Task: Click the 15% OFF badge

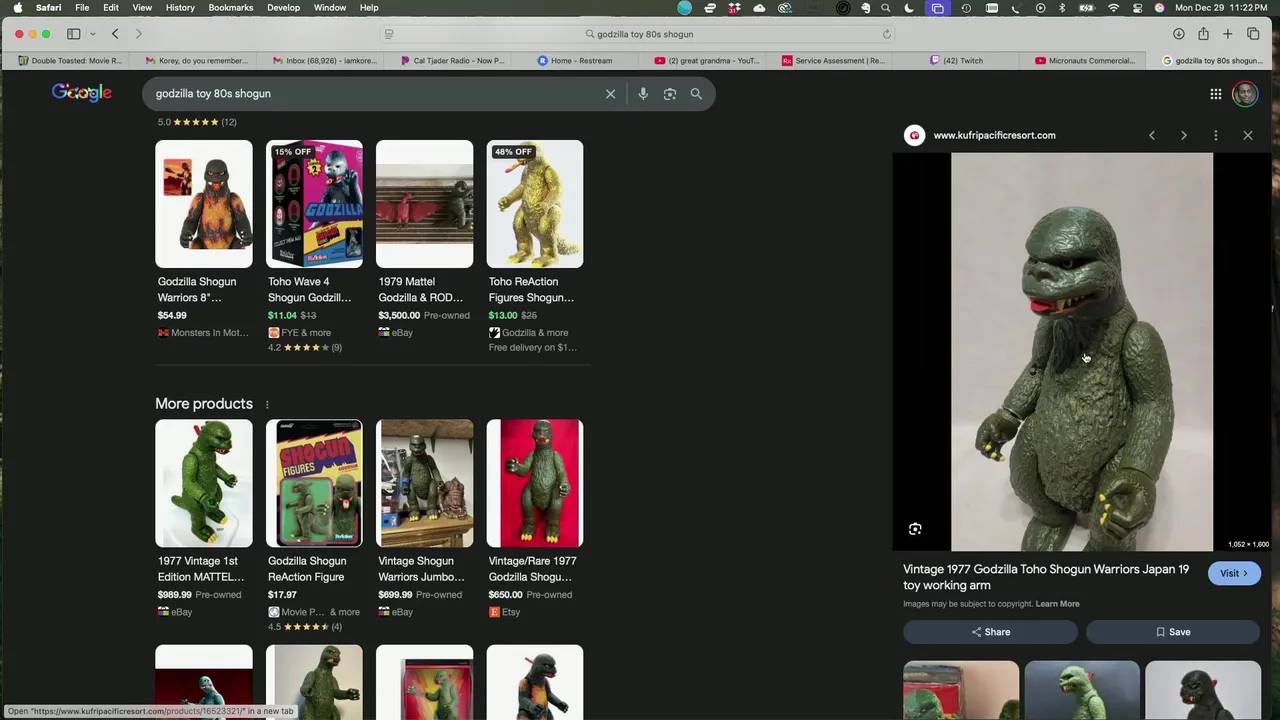Action: coord(292,152)
